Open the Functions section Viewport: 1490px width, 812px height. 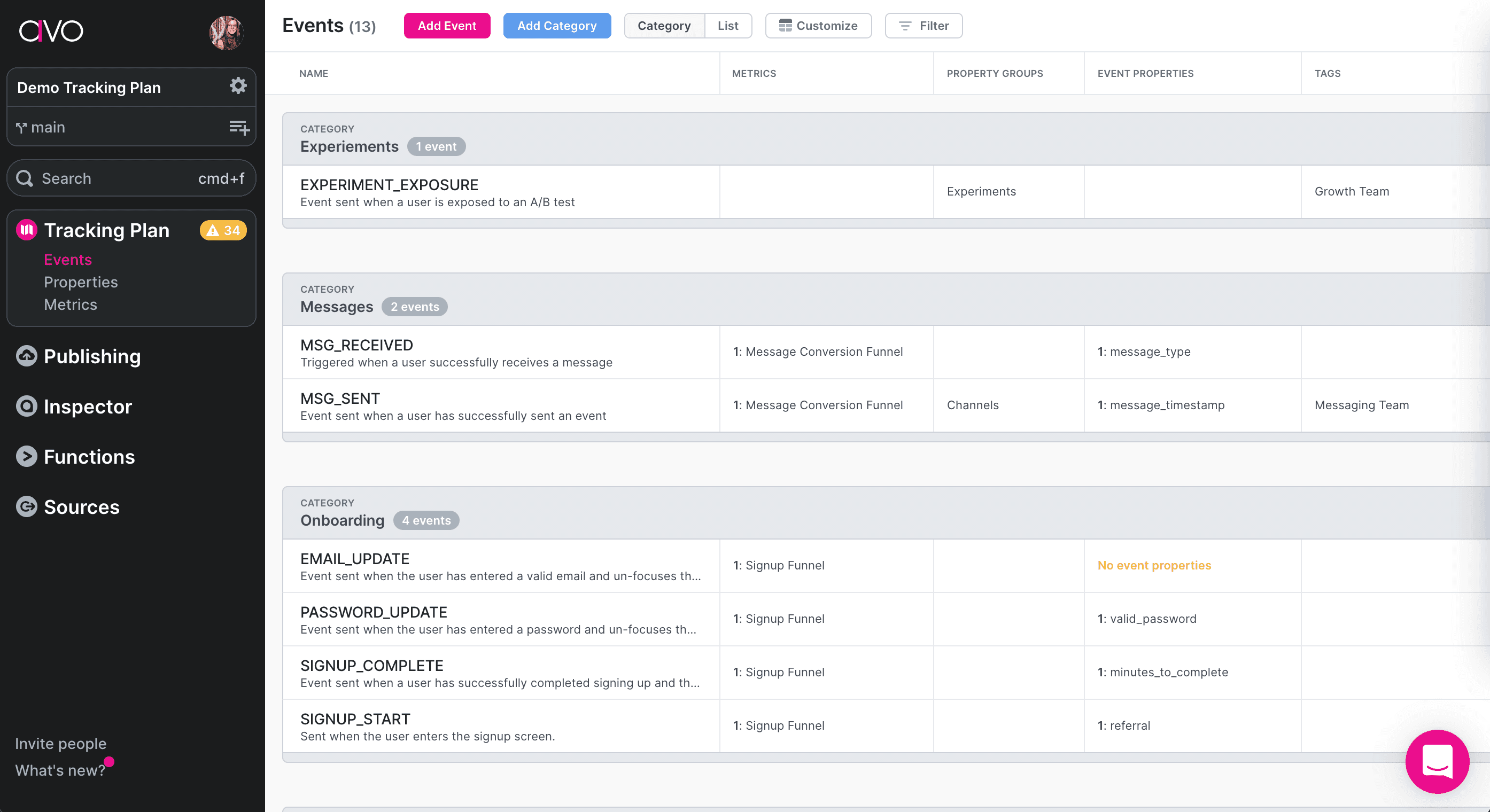89,457
